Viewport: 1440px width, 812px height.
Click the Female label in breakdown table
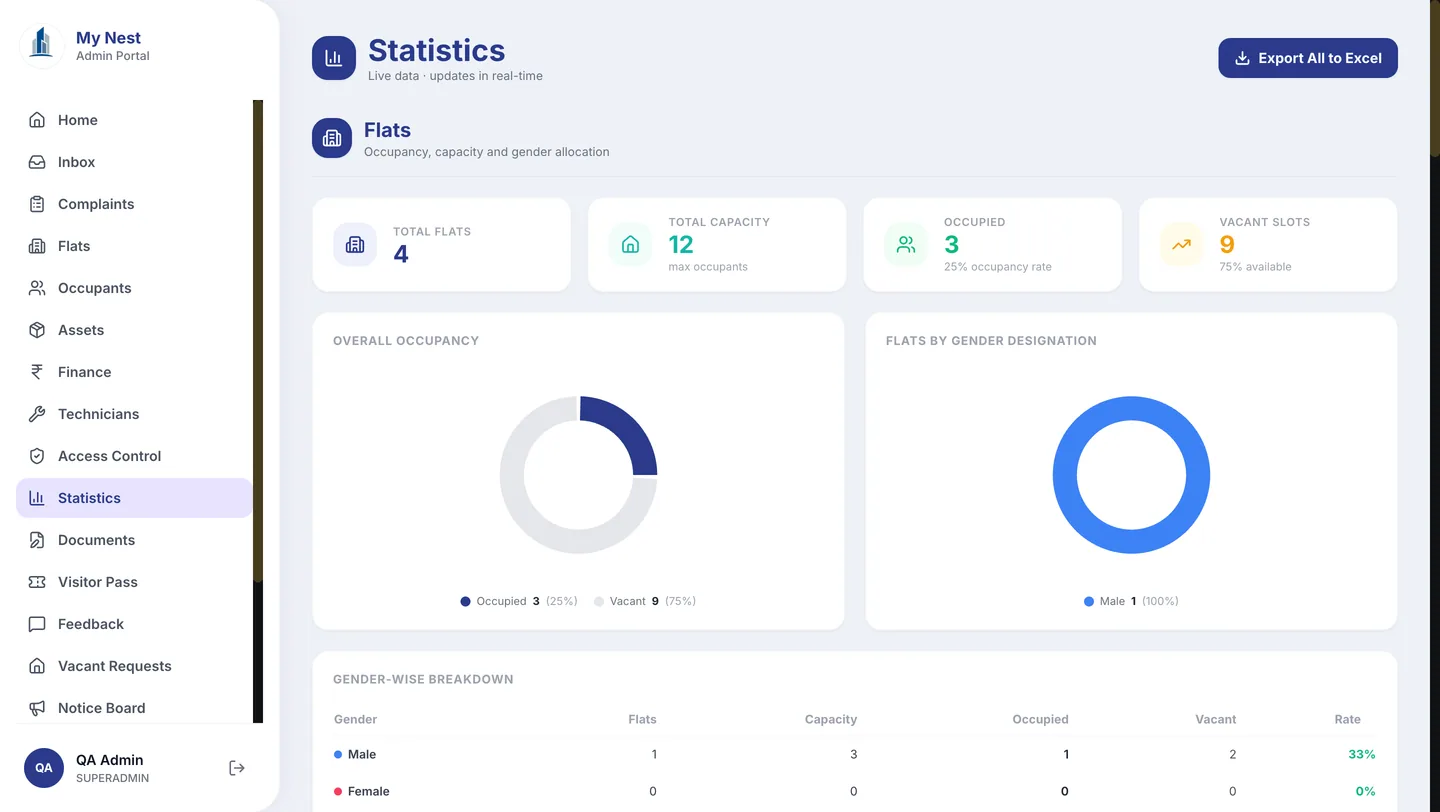coord(368,791)
